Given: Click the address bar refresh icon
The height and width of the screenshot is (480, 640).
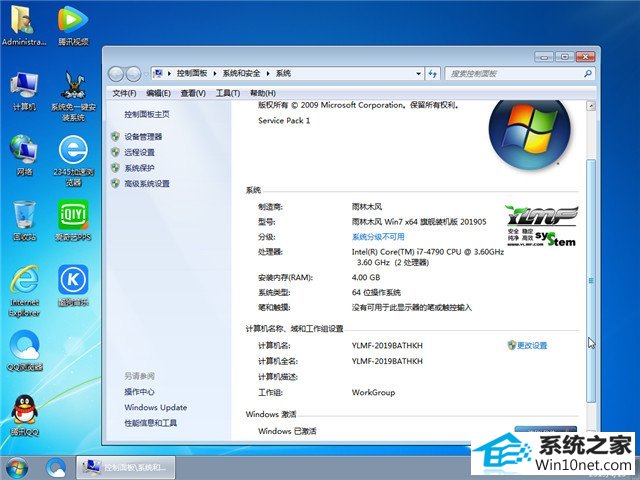Looking at the screenshot, I should [432, 74].
